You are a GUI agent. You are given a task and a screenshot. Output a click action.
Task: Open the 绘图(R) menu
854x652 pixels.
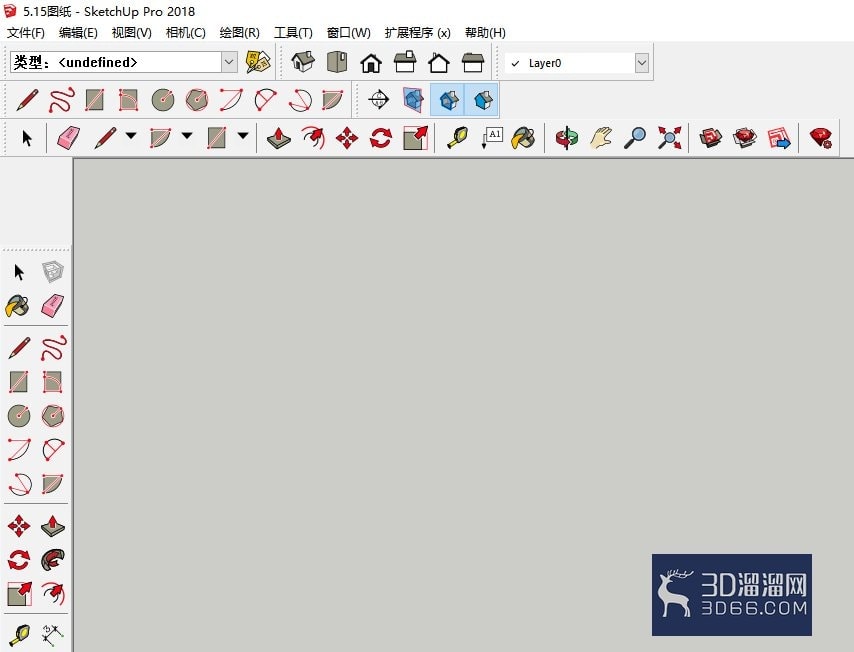(239, 33)
